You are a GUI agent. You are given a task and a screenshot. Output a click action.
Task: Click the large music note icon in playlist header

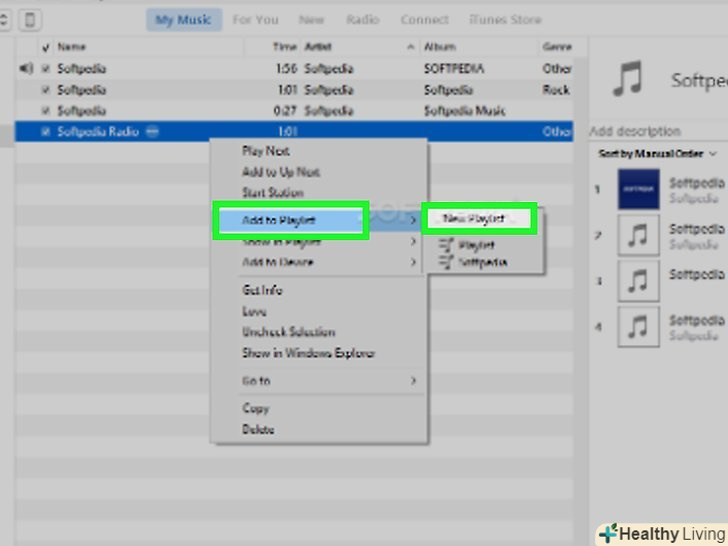[628, 78]
